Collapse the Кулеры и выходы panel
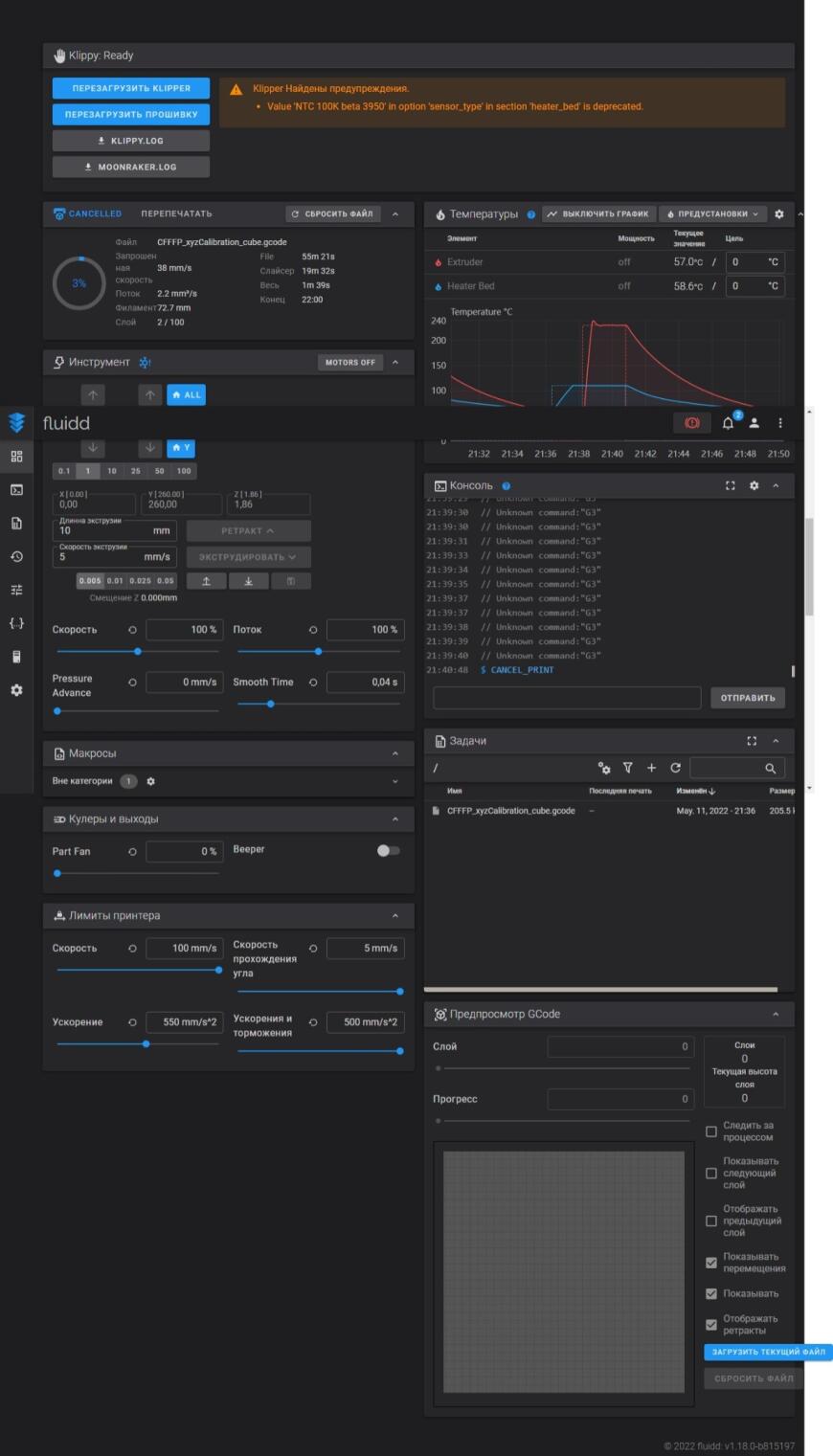The height and width of the screenshot is (1456, 833). (395, 819)
